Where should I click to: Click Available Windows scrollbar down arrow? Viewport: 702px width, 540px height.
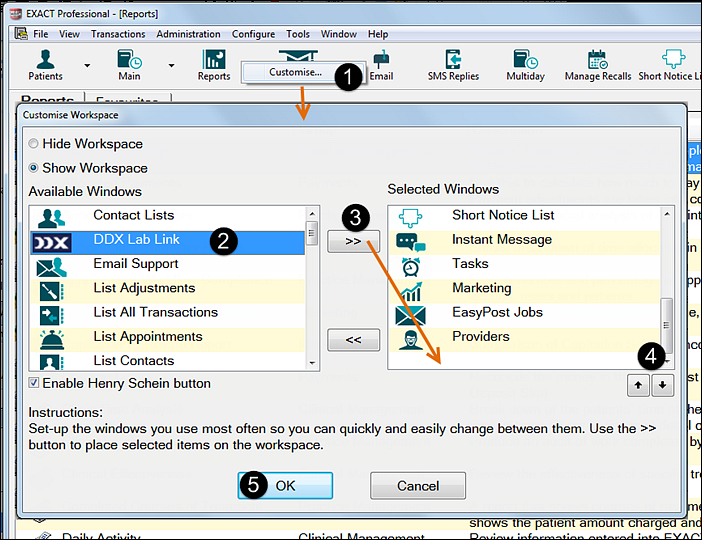312,363
